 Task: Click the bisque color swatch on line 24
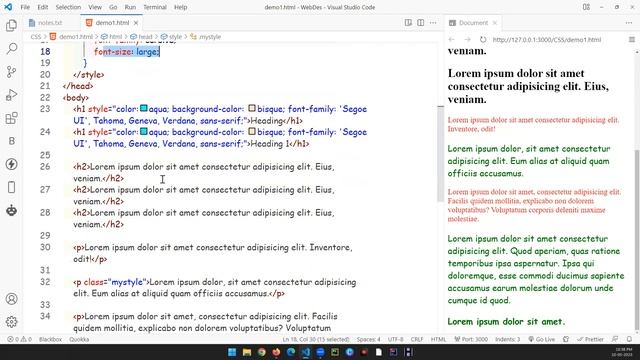pos(252,131)
